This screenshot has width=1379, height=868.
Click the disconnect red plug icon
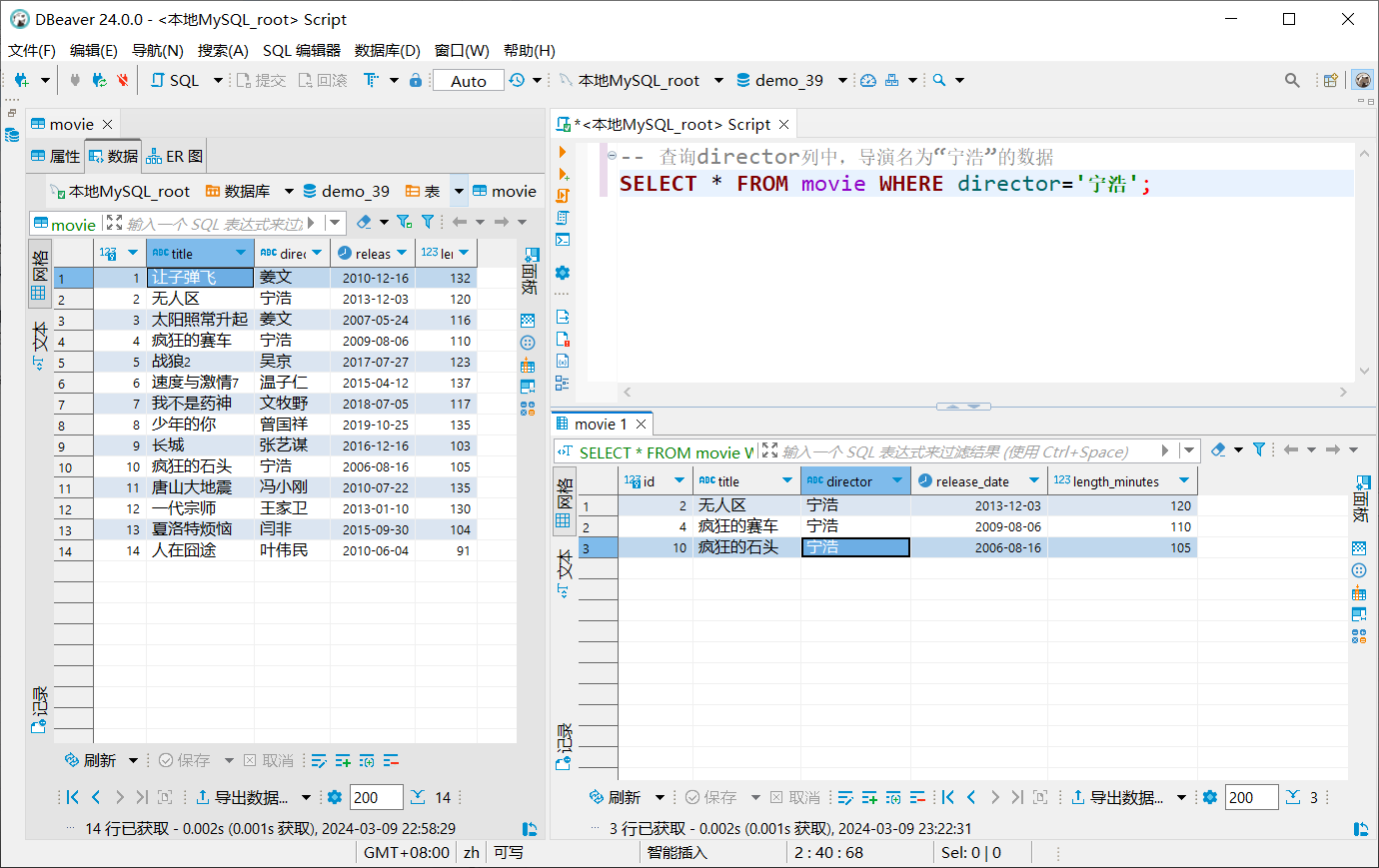(122, 80)
